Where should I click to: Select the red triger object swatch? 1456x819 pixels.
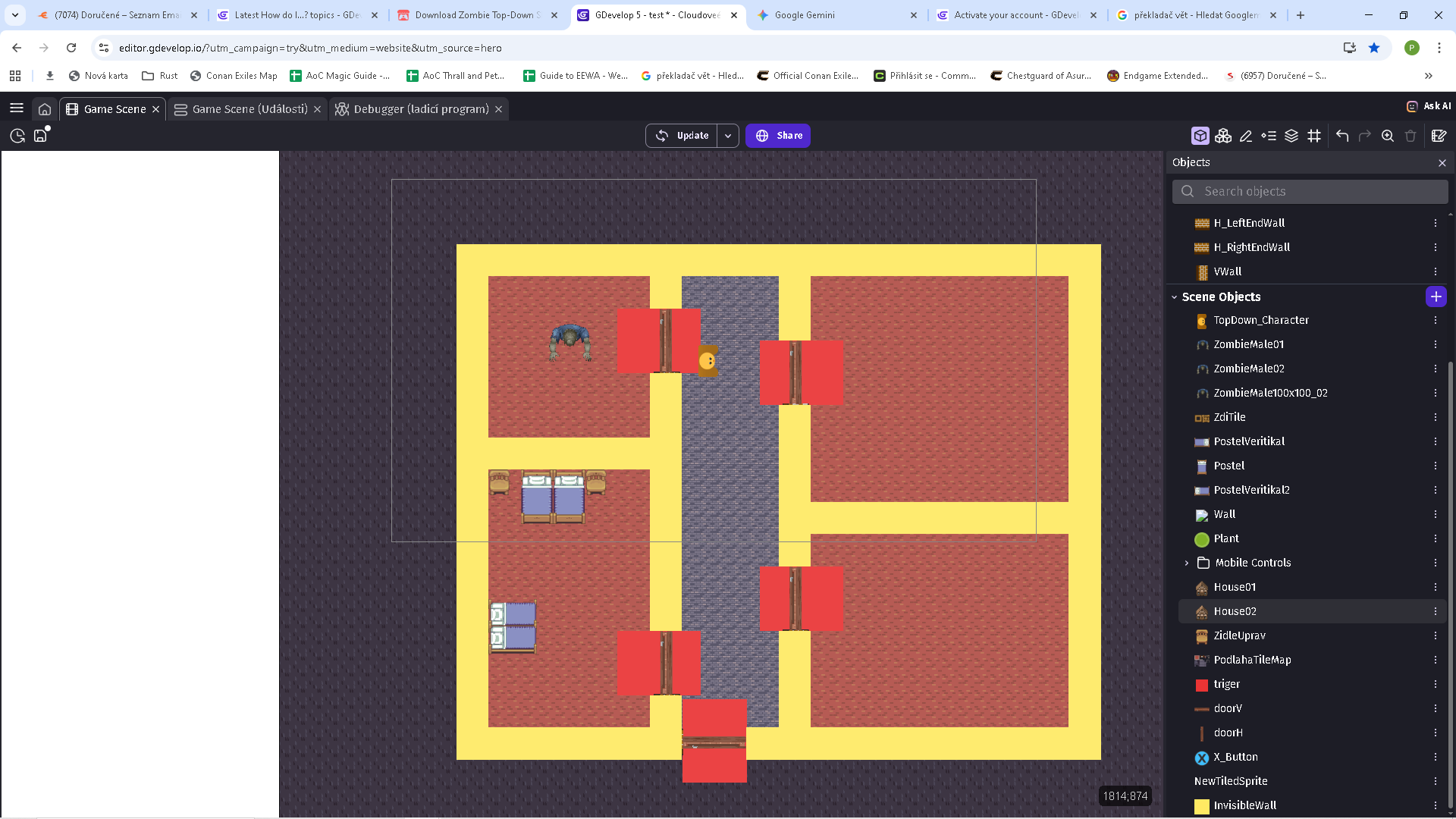point(1202,685)
